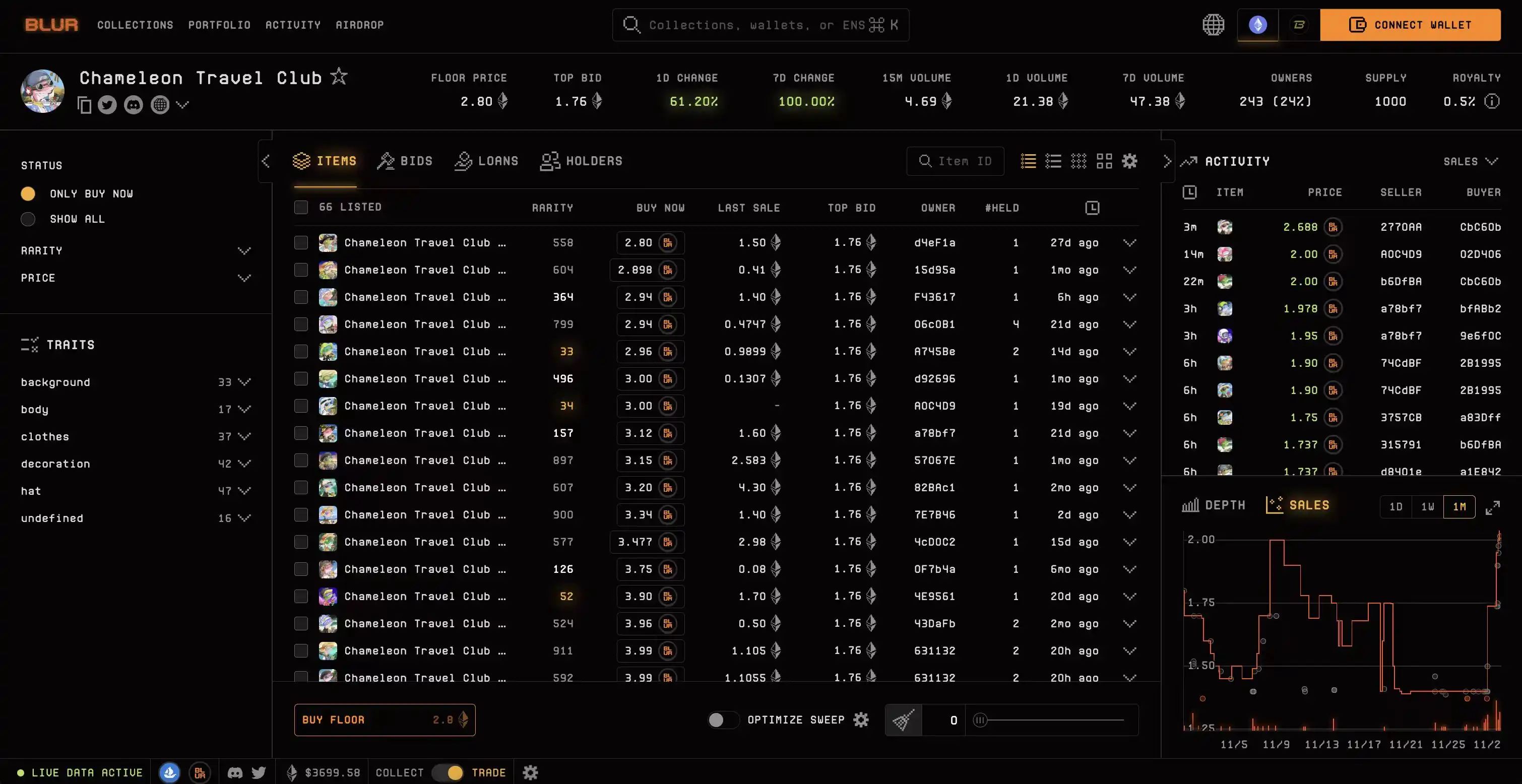The height and width of the screenshot is (784, 1522).
Task: Open the Portfolio page from top navigation
Action: (x=219, y=25)
